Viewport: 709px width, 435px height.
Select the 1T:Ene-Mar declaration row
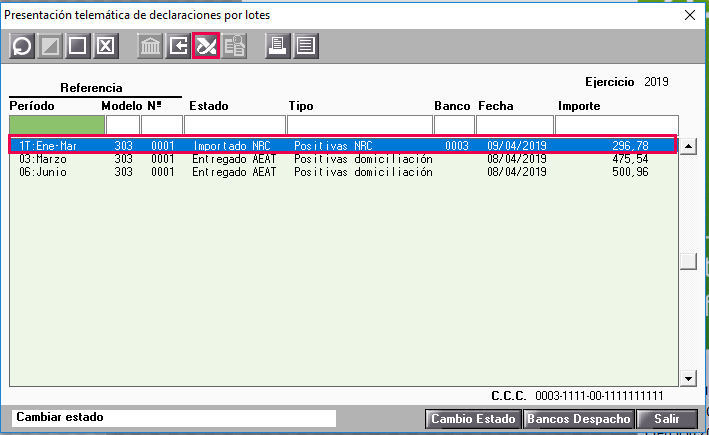[x=343, y=146]
